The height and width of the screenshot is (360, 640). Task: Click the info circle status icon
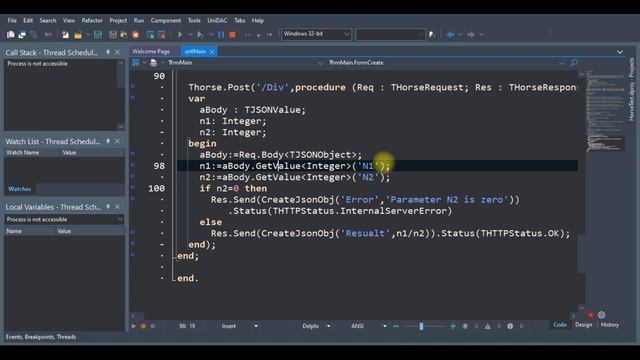coord(510,326)
